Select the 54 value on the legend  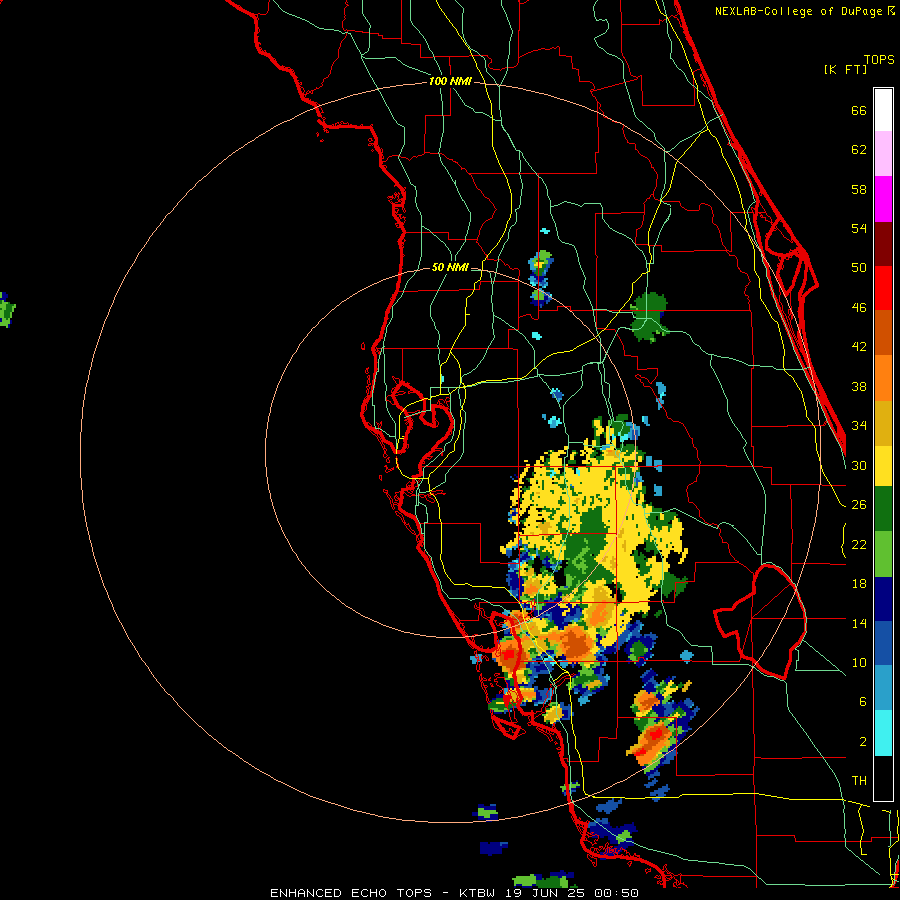pyautogui.click(x=859, y=228)
